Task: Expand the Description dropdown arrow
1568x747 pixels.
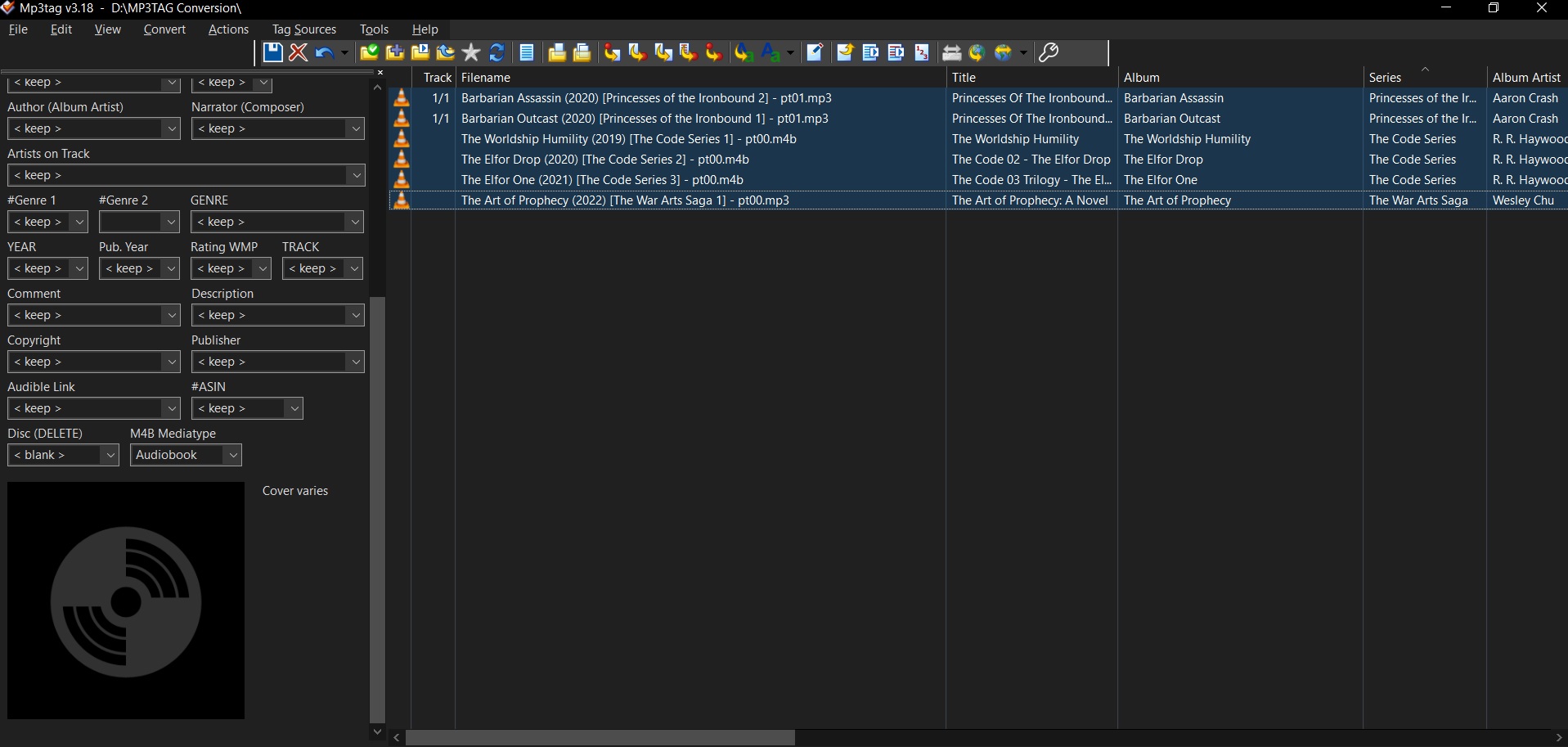Action: point(355,315)
